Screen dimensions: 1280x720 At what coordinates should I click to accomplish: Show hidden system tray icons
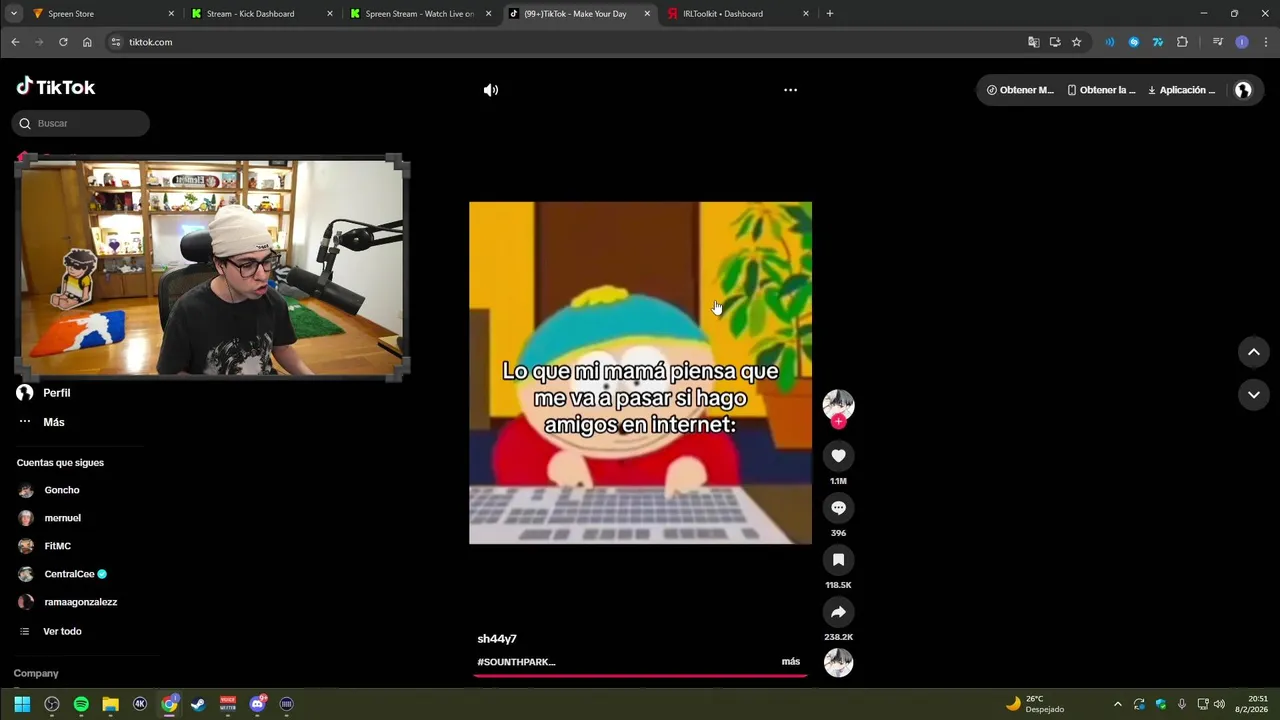pyautogui.click(x=1117, y=704)
